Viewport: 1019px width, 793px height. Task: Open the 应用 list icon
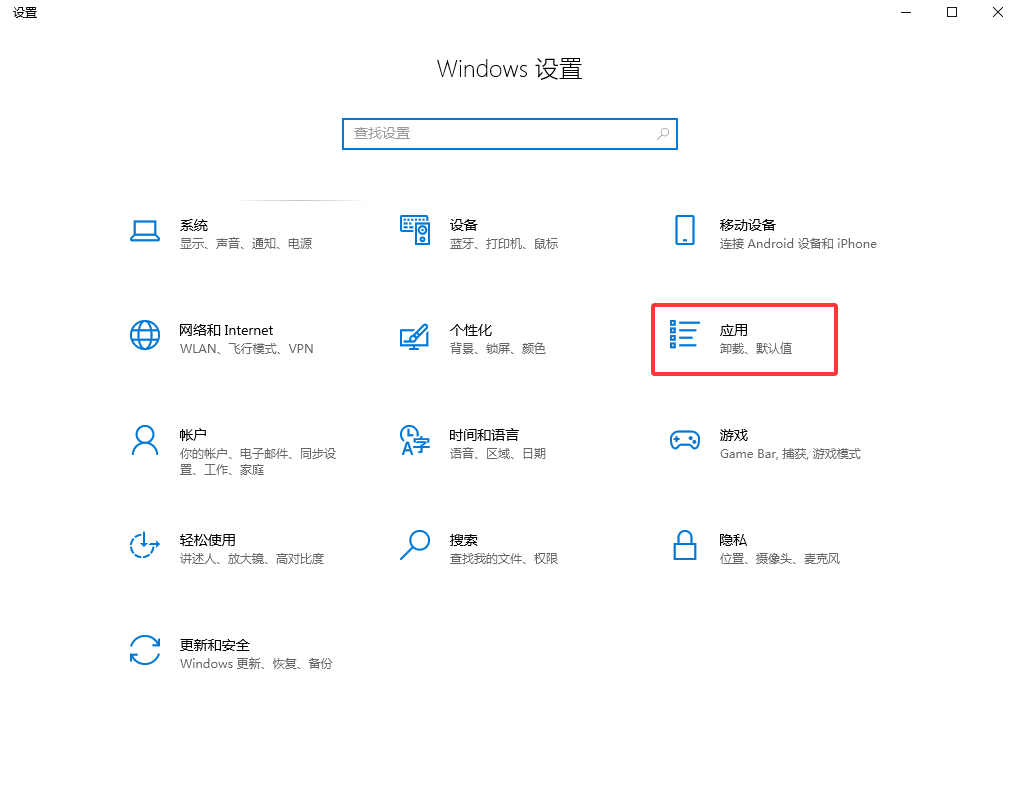point(684,334)
